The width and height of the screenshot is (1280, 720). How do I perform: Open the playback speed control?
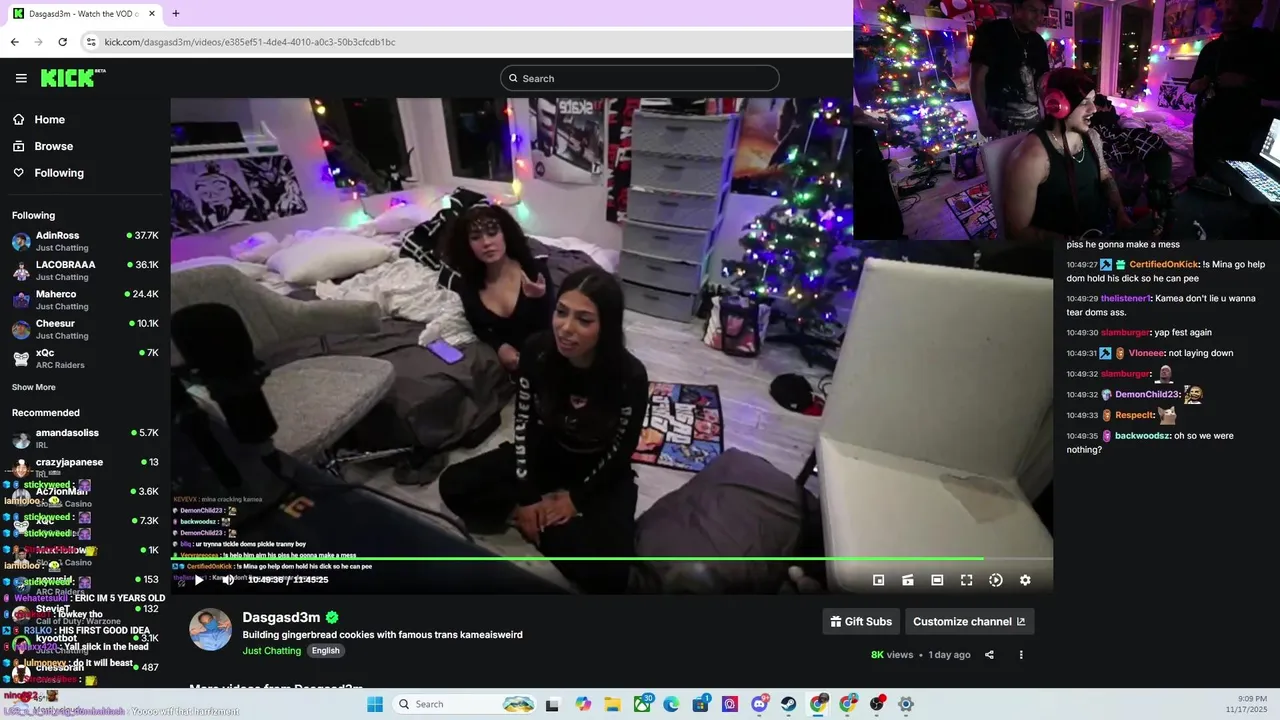tap(995, 580)
